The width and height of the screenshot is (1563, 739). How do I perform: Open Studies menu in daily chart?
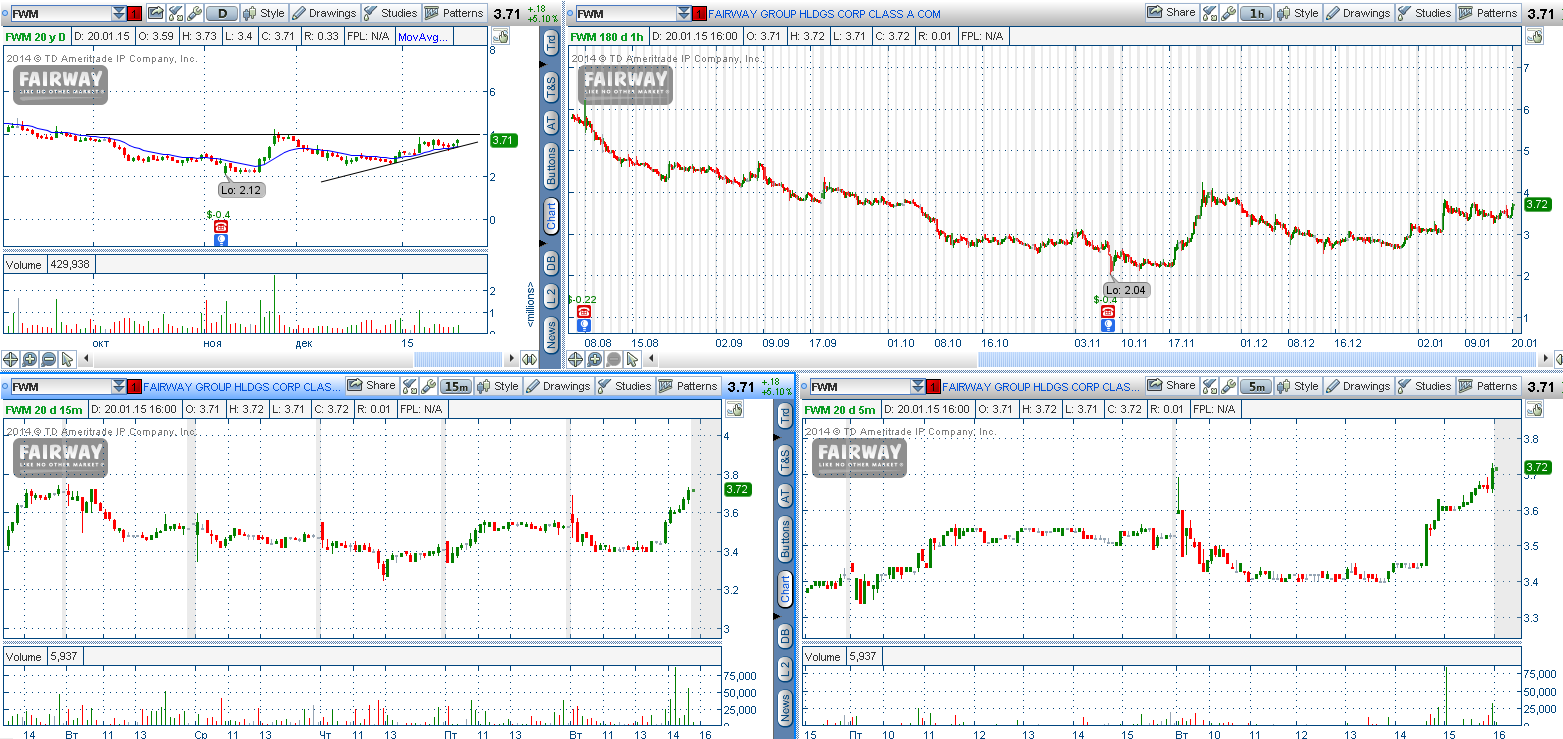tap(391, 14)
